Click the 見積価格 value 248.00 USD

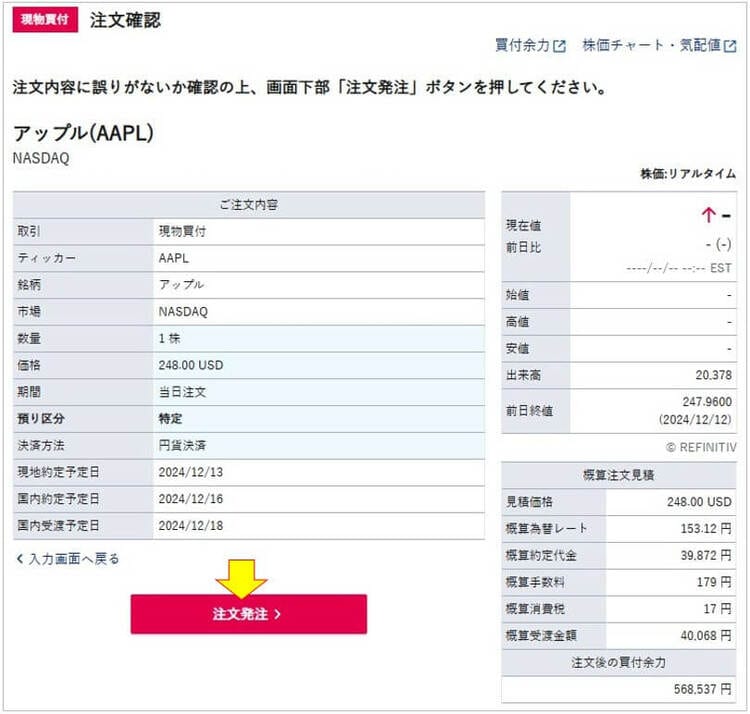pyautogui.click(x=699, y=502)
